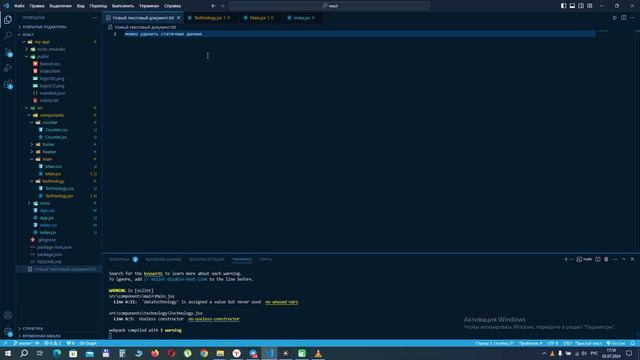Open terminal launch profile dropdown arrow
Image resolution: width=640 pixels, height=360 pixels.
click(x=572, y=259)
